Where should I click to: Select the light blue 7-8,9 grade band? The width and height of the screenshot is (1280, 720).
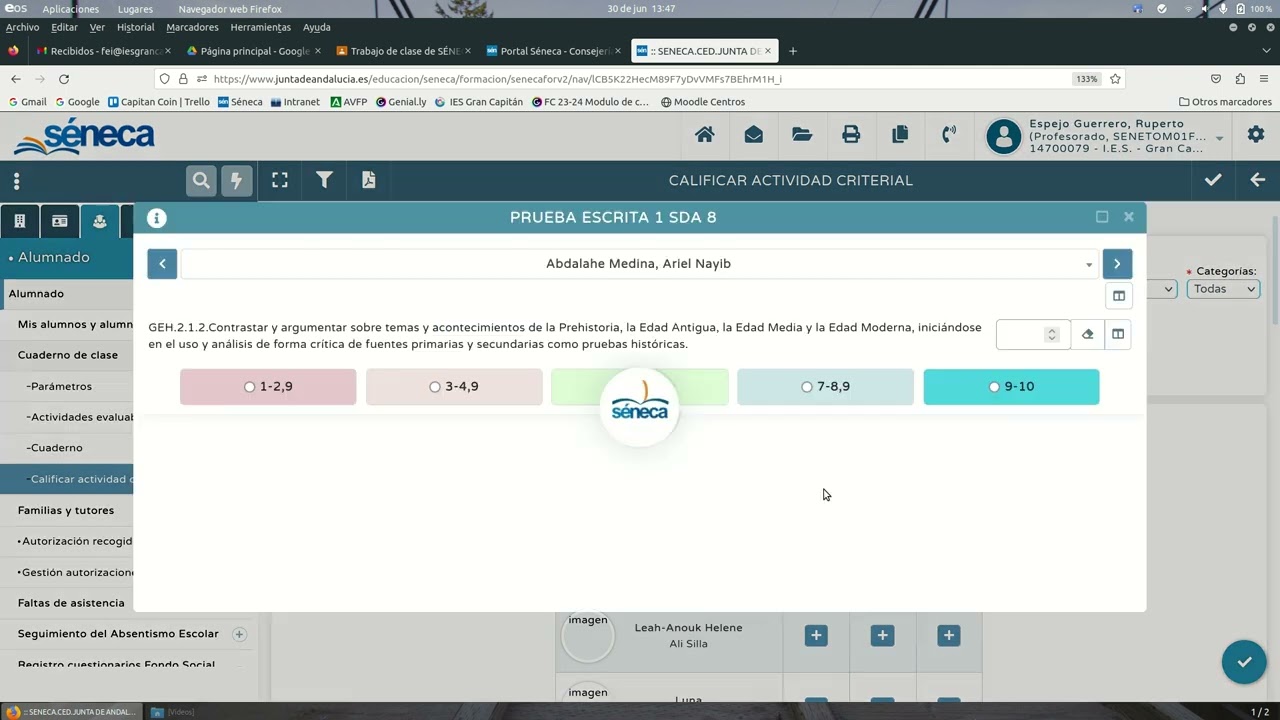click(x=825, y=387)
